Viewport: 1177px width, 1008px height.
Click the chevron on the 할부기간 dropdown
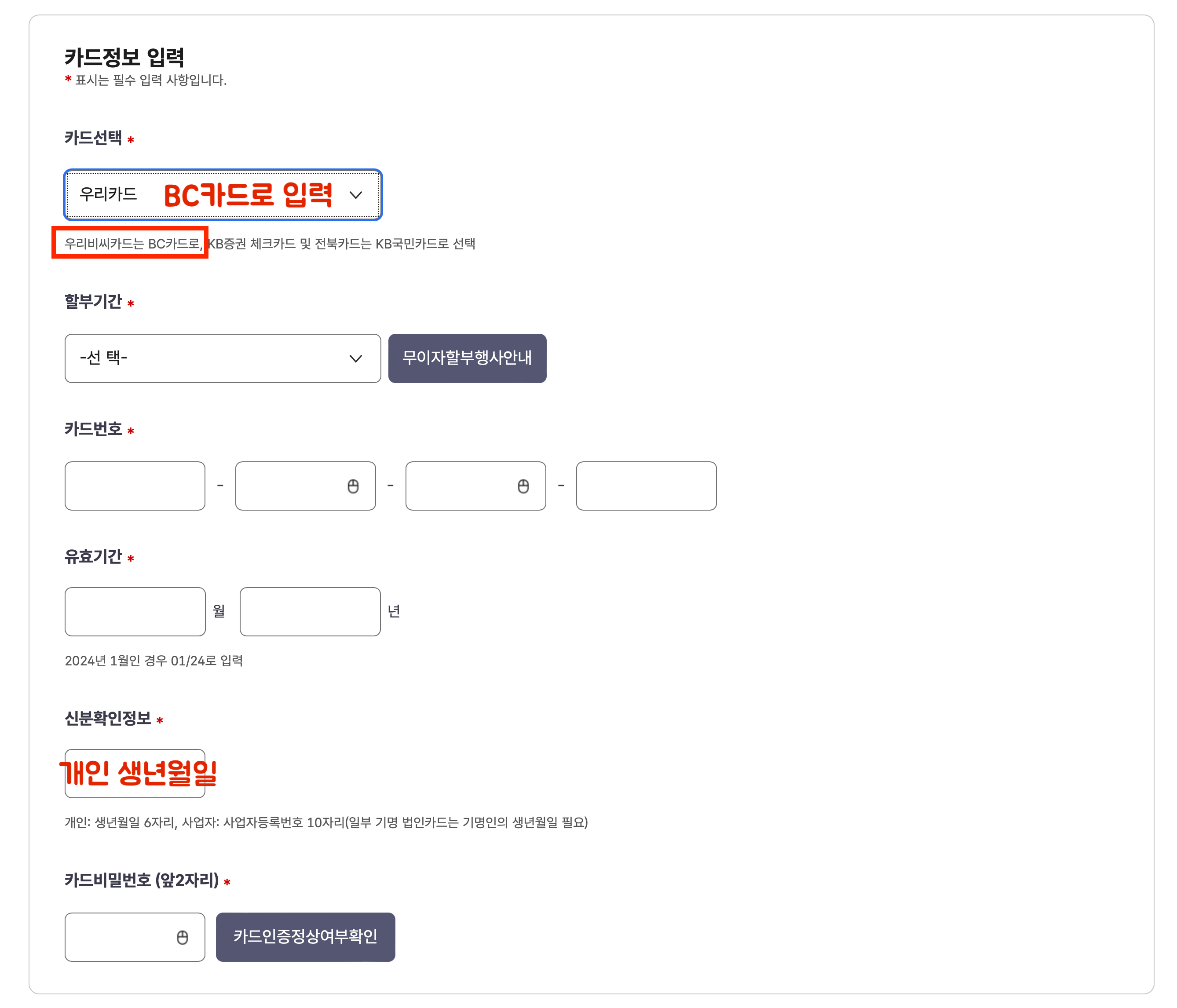click(355, 358)
